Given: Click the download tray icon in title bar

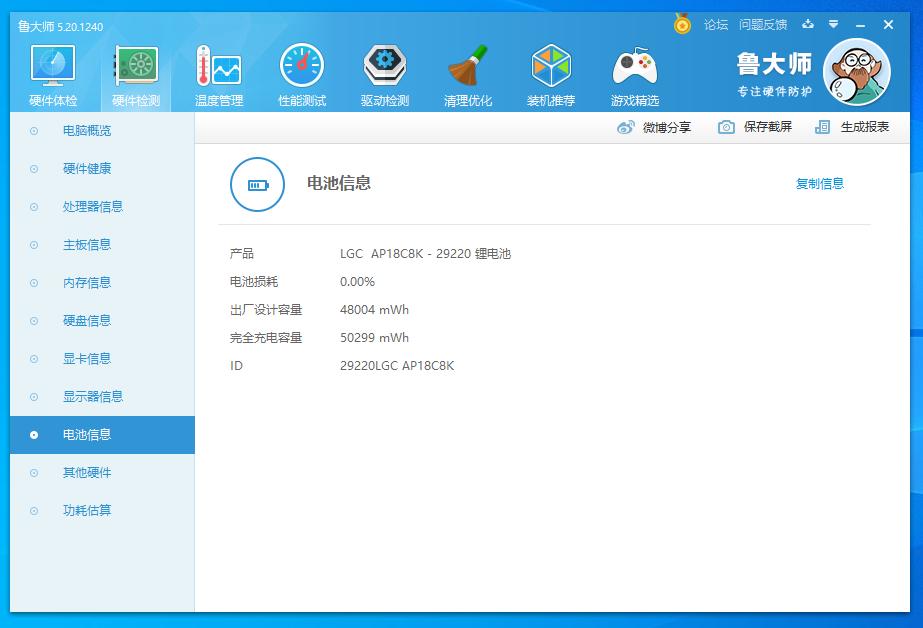Looking at the screenshot, I should click(x=808, y=25).
